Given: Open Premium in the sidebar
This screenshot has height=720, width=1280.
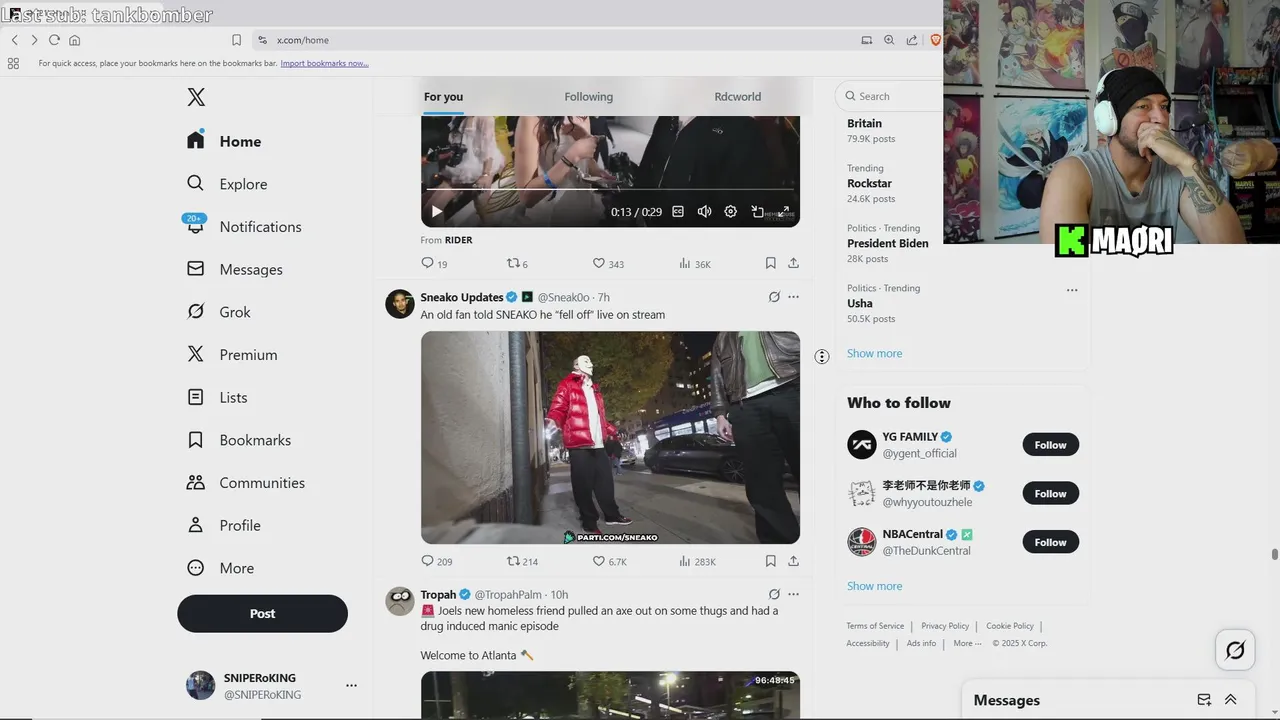Looking at the screenshot, I should coord(232,354).
